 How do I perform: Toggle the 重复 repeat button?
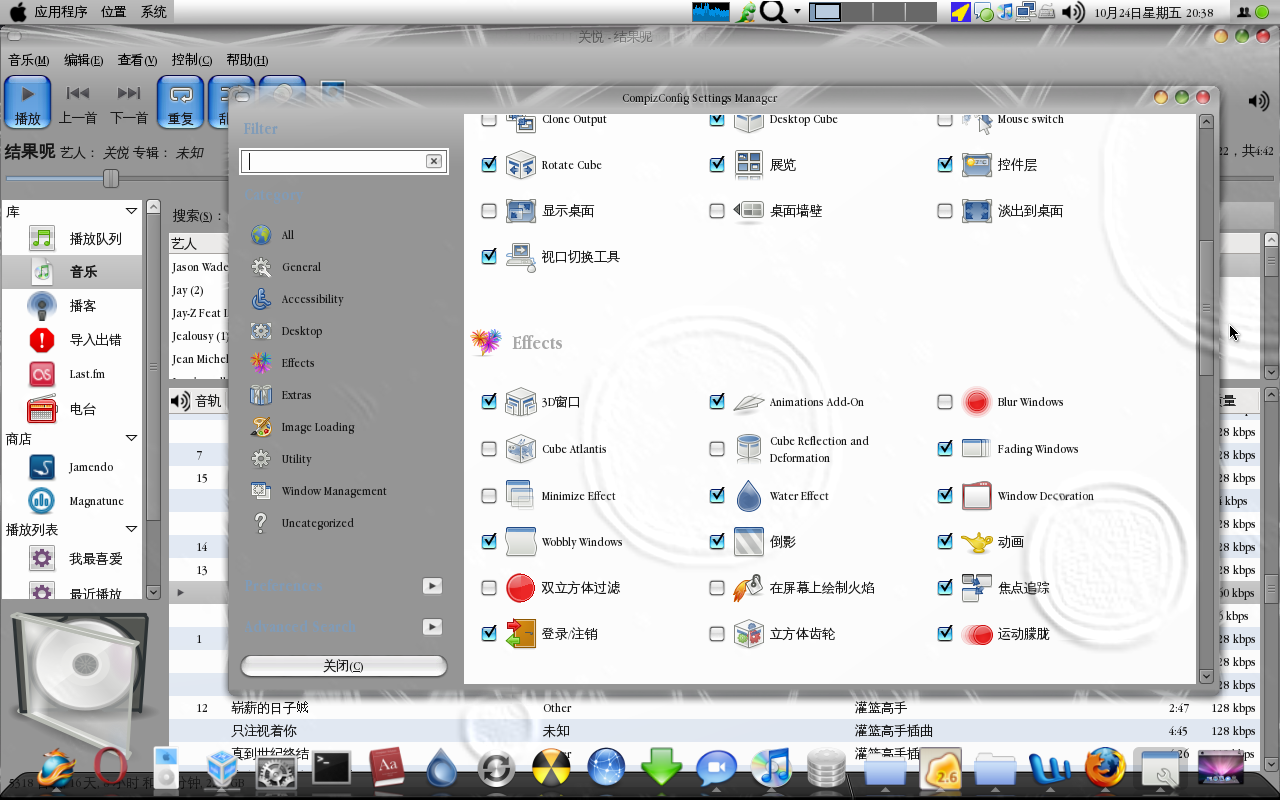[x=181, y=103]
